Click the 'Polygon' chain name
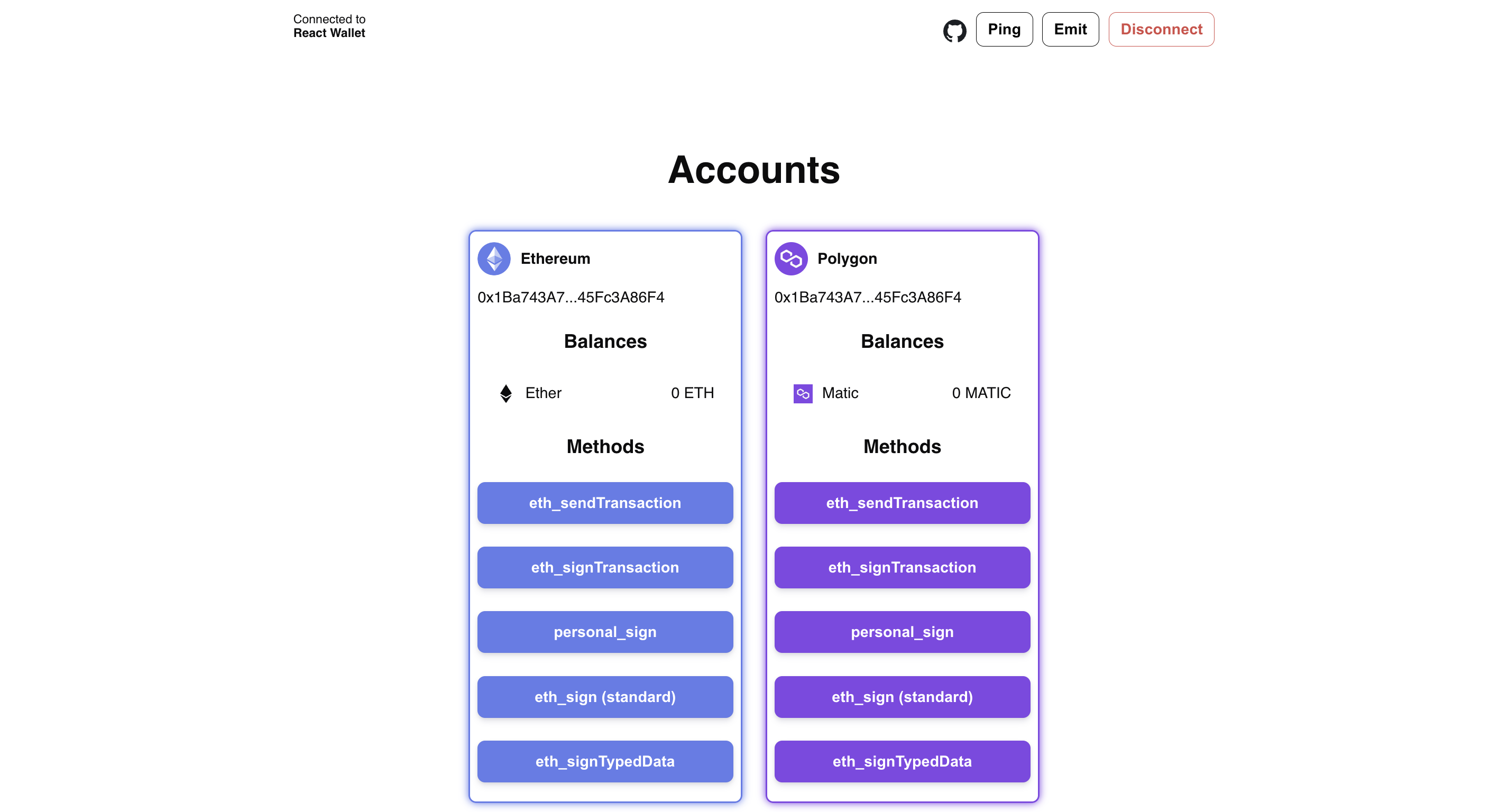This screenshot has height=812, width=1508. pyautogui.click(x=847, y=259)
